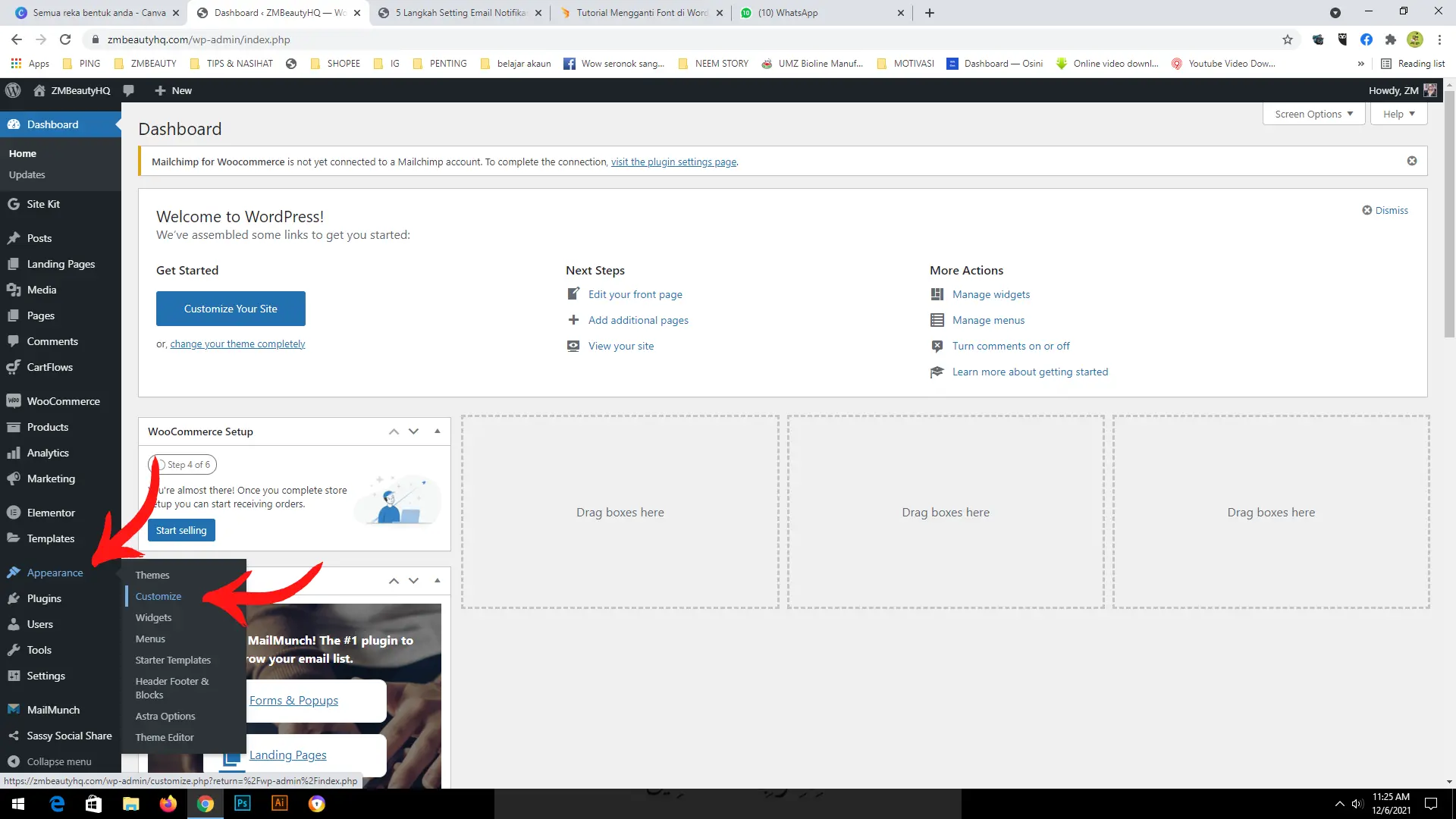Open Illustrator from the taskbar

[x=280, y=803]
